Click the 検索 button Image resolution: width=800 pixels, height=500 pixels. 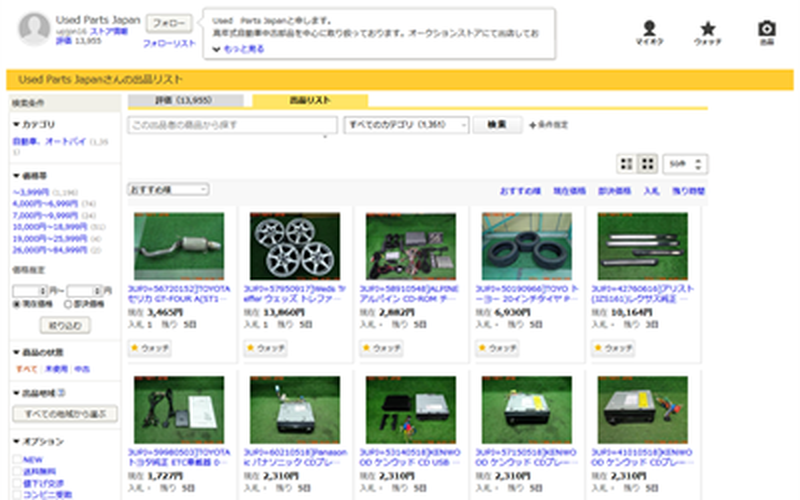coord(497,124)
